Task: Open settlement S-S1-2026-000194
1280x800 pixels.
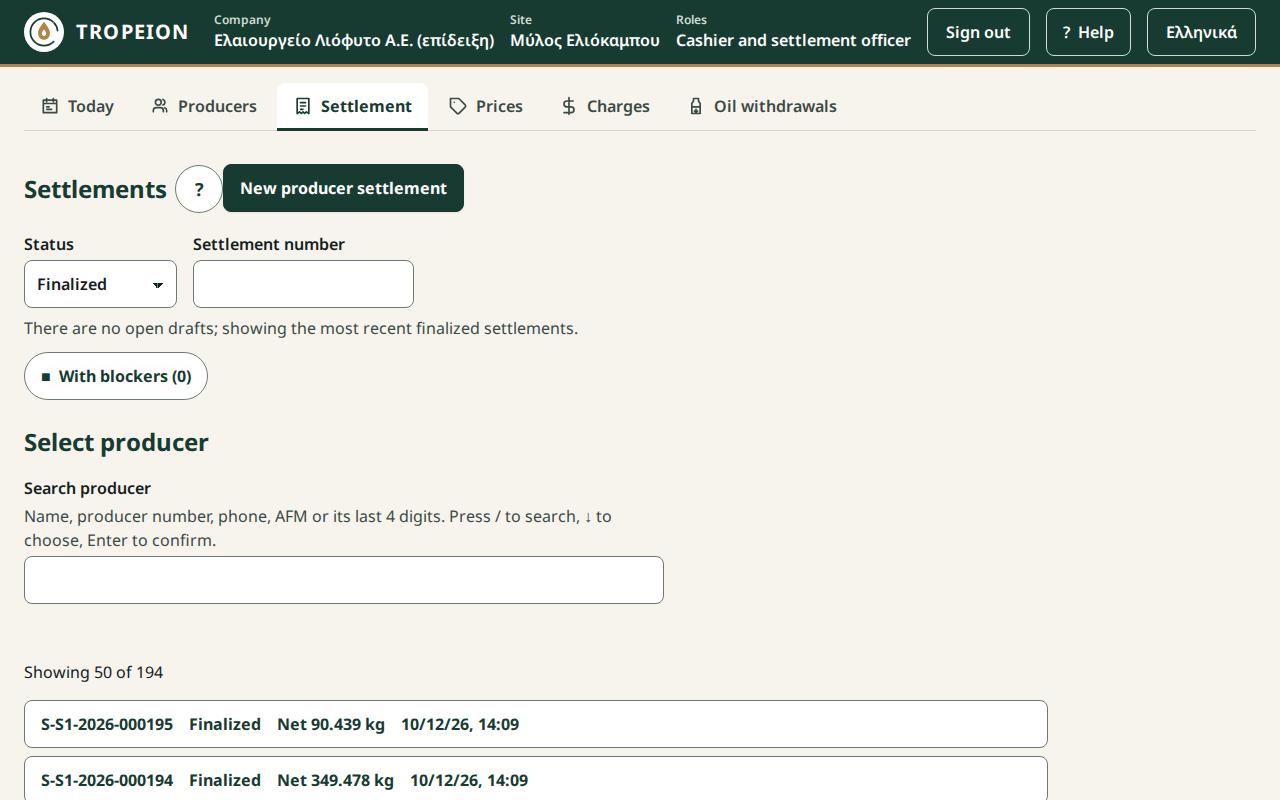Action: pos(536,780)
